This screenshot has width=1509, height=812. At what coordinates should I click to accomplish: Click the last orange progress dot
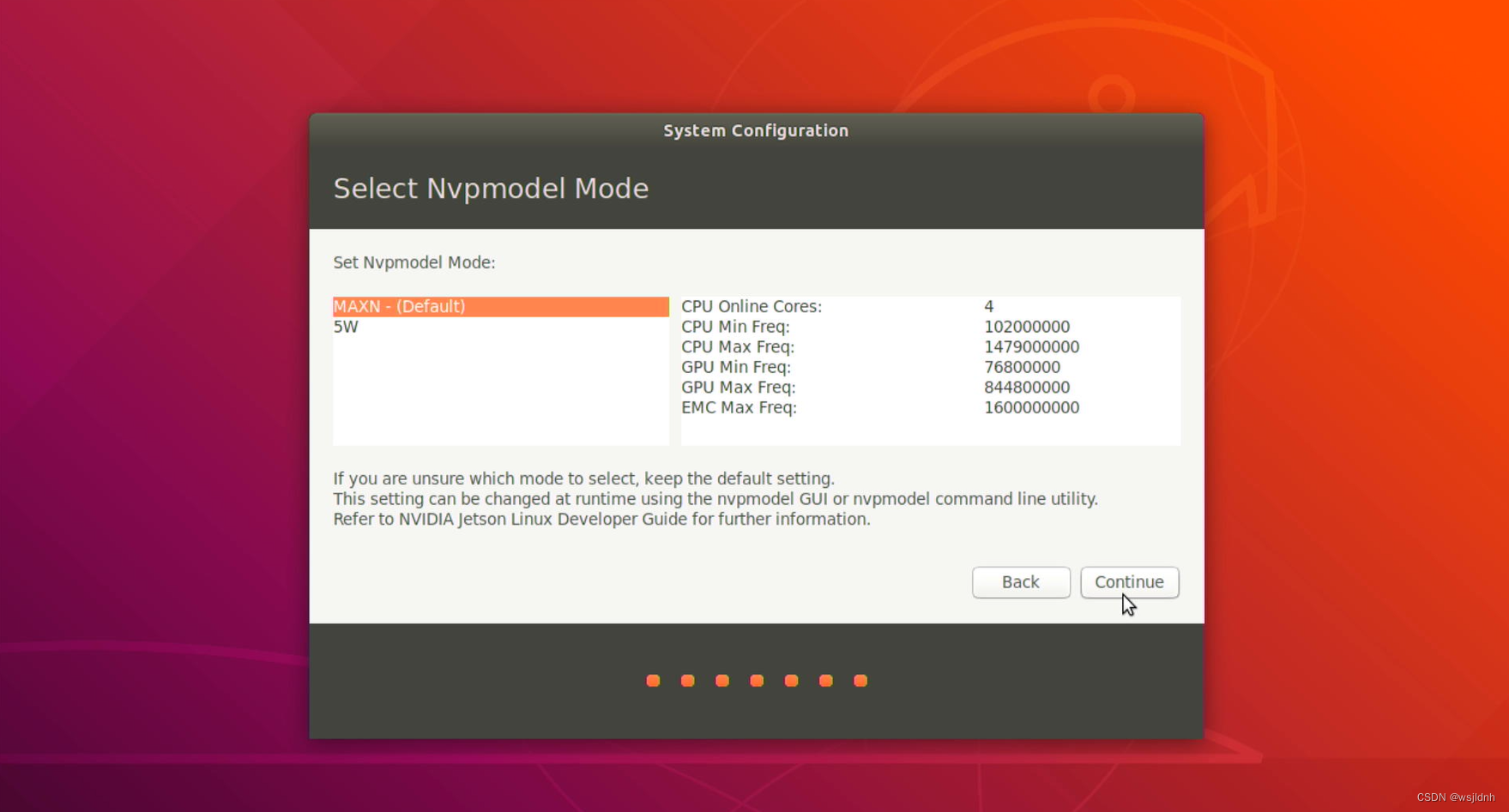860,680
